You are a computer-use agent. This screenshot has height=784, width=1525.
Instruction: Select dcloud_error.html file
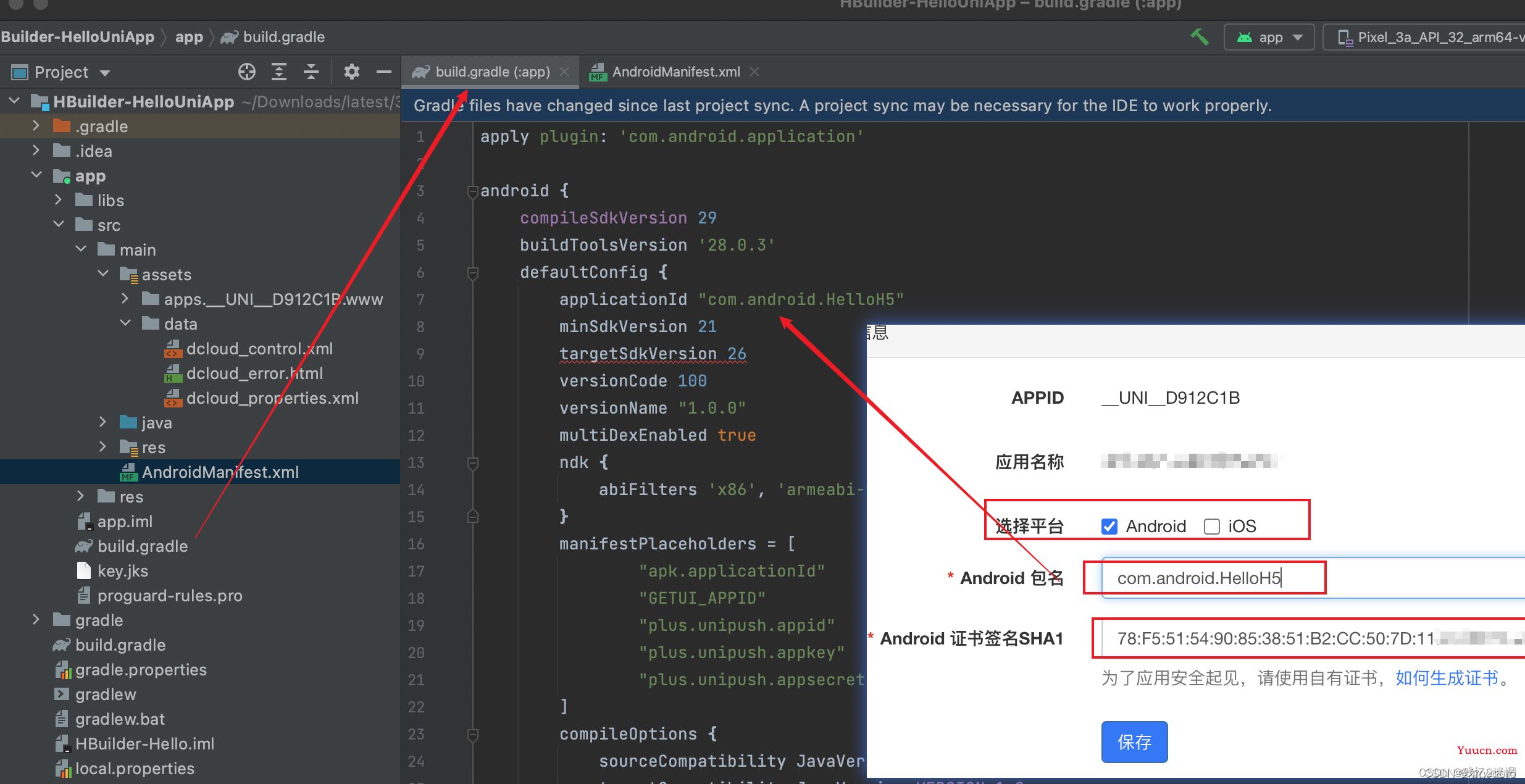[243, 373]
